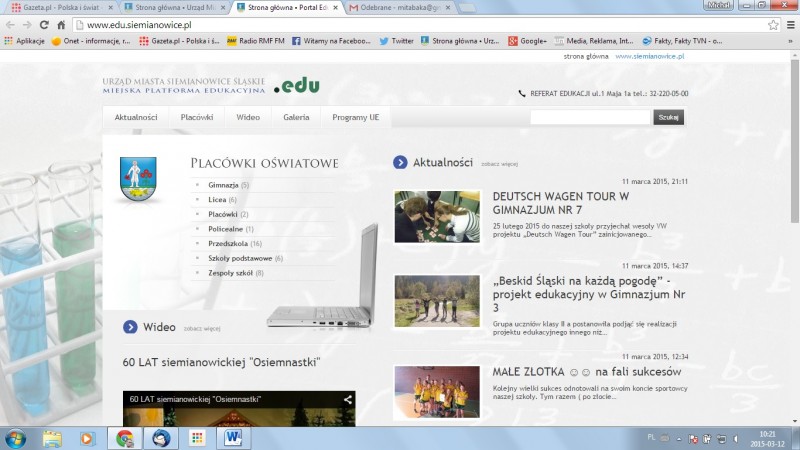Screen dimensions: 800x450
Task: Open the Windows Start button
Action: pos(14,438)
